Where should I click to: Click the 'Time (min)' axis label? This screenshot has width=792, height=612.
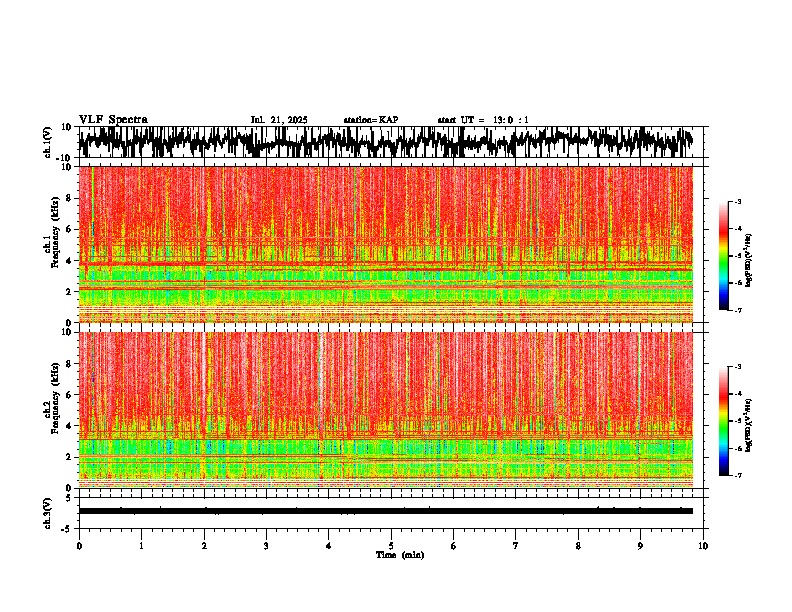tap(400, 555)
